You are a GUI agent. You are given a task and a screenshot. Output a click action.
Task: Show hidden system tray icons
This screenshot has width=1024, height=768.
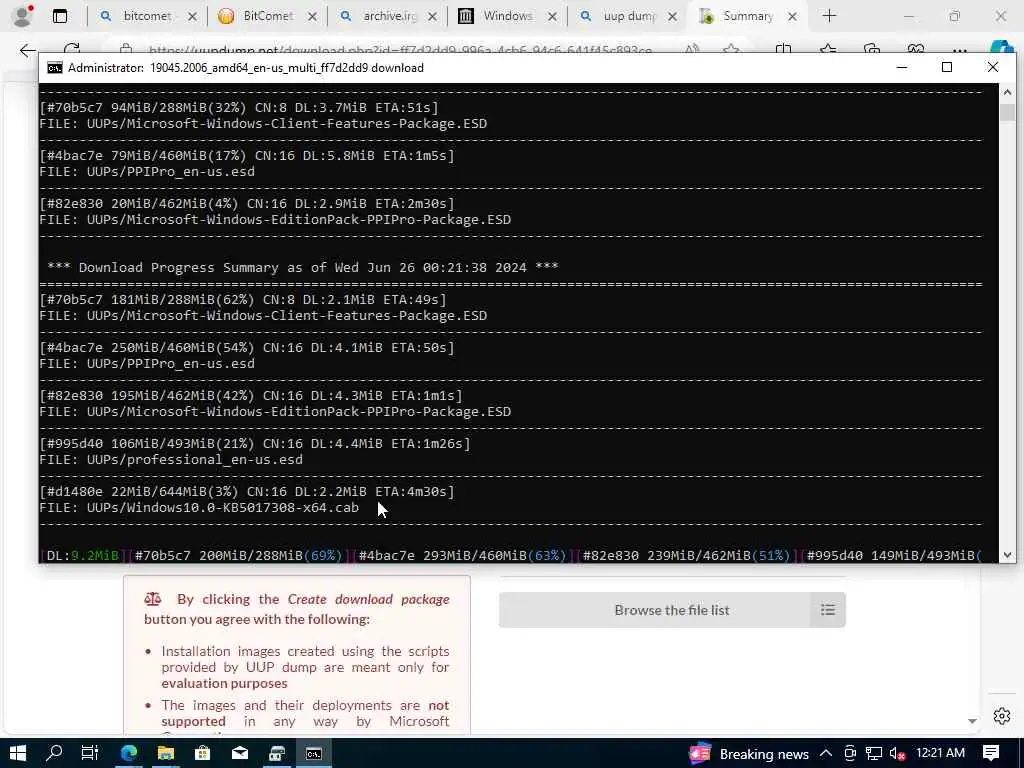pos(825,754)
